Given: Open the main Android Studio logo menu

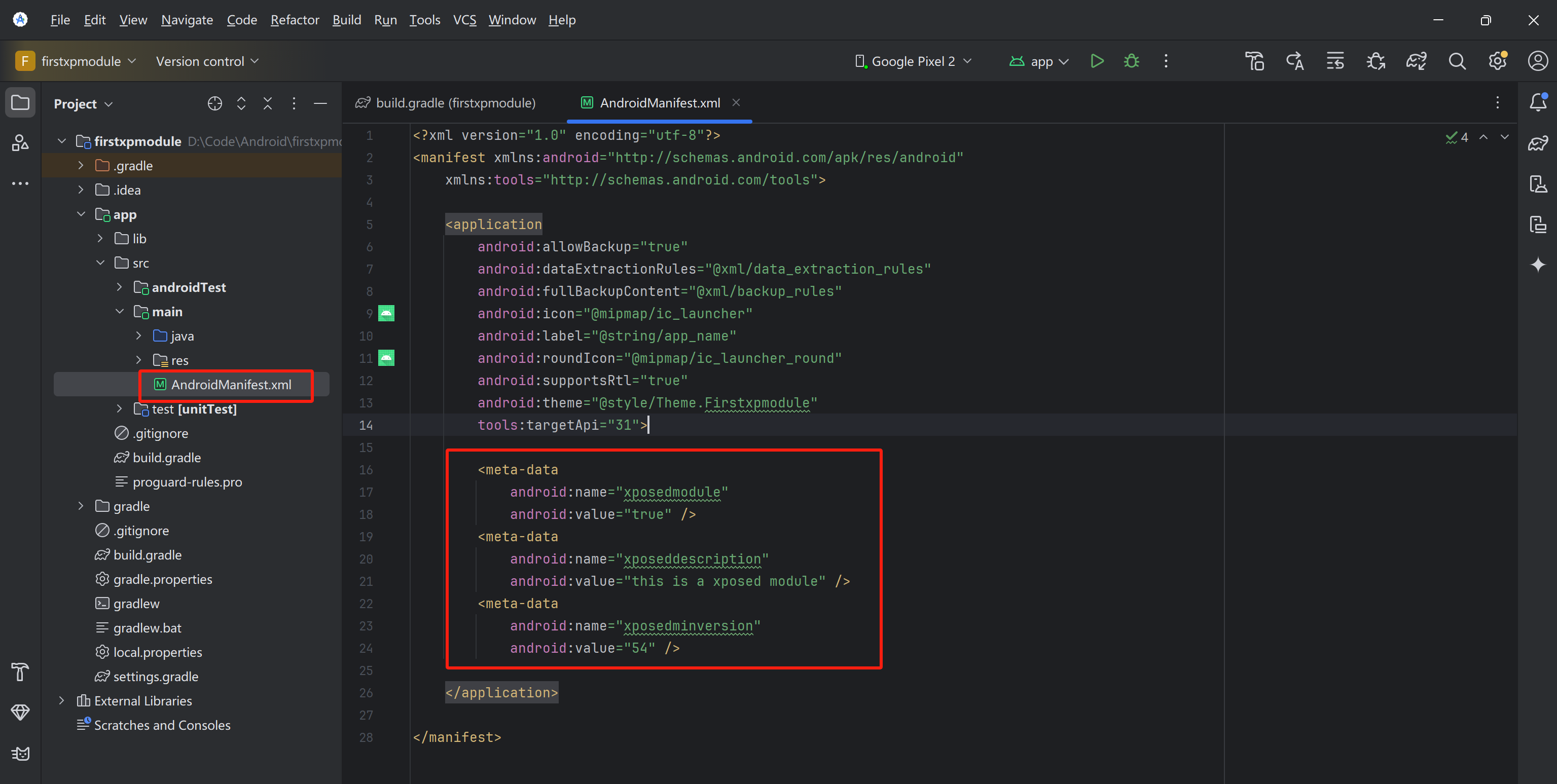Looking at the screenshot, I should 20,20.
